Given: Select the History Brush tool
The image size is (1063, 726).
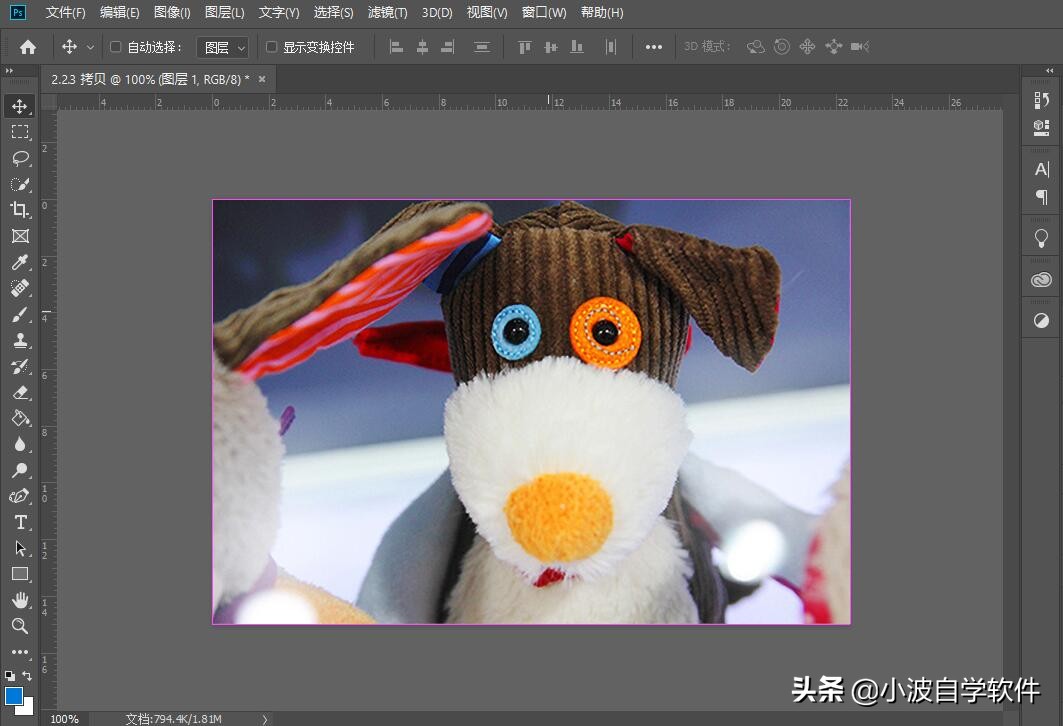Looking at the screenshot, I should [x=20, y=367].
